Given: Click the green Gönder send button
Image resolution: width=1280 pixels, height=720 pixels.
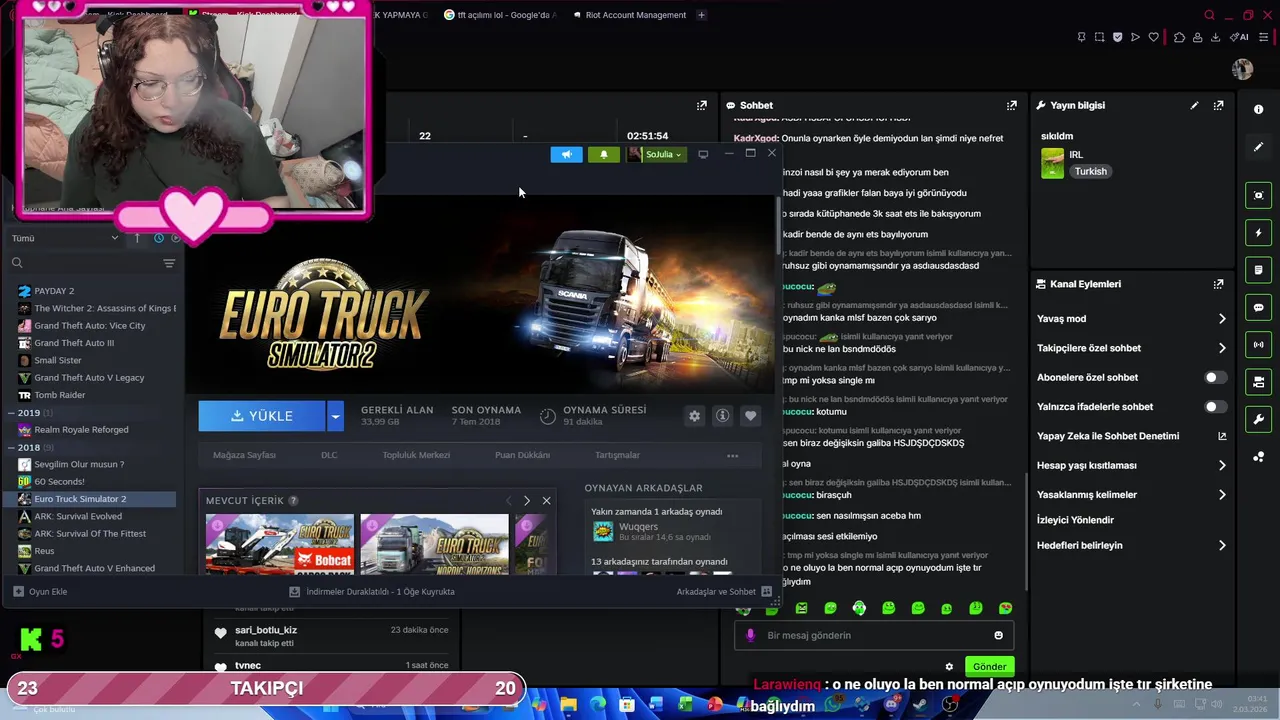Looking at the screenshot, I should click(989, 667).
